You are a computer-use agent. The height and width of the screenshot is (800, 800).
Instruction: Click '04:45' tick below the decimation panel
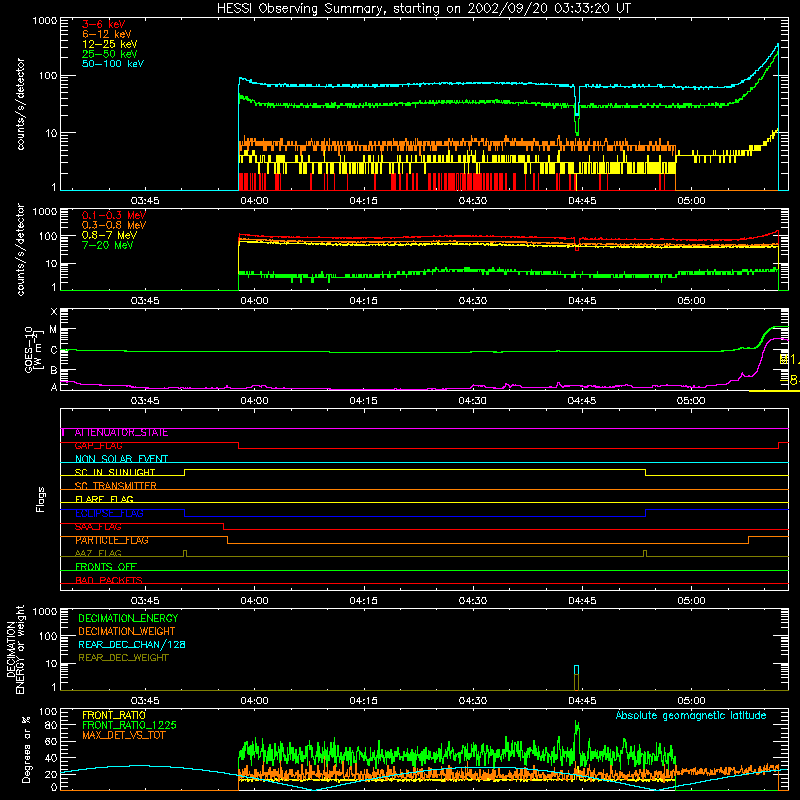coord(582,701)
